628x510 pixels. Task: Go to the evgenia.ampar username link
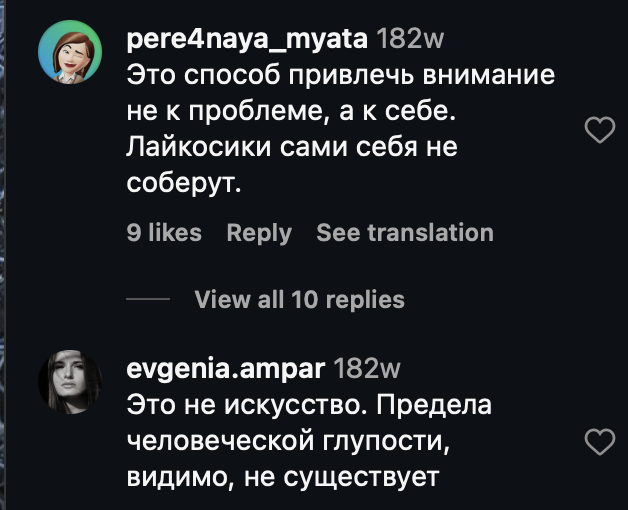pos(225,369)
